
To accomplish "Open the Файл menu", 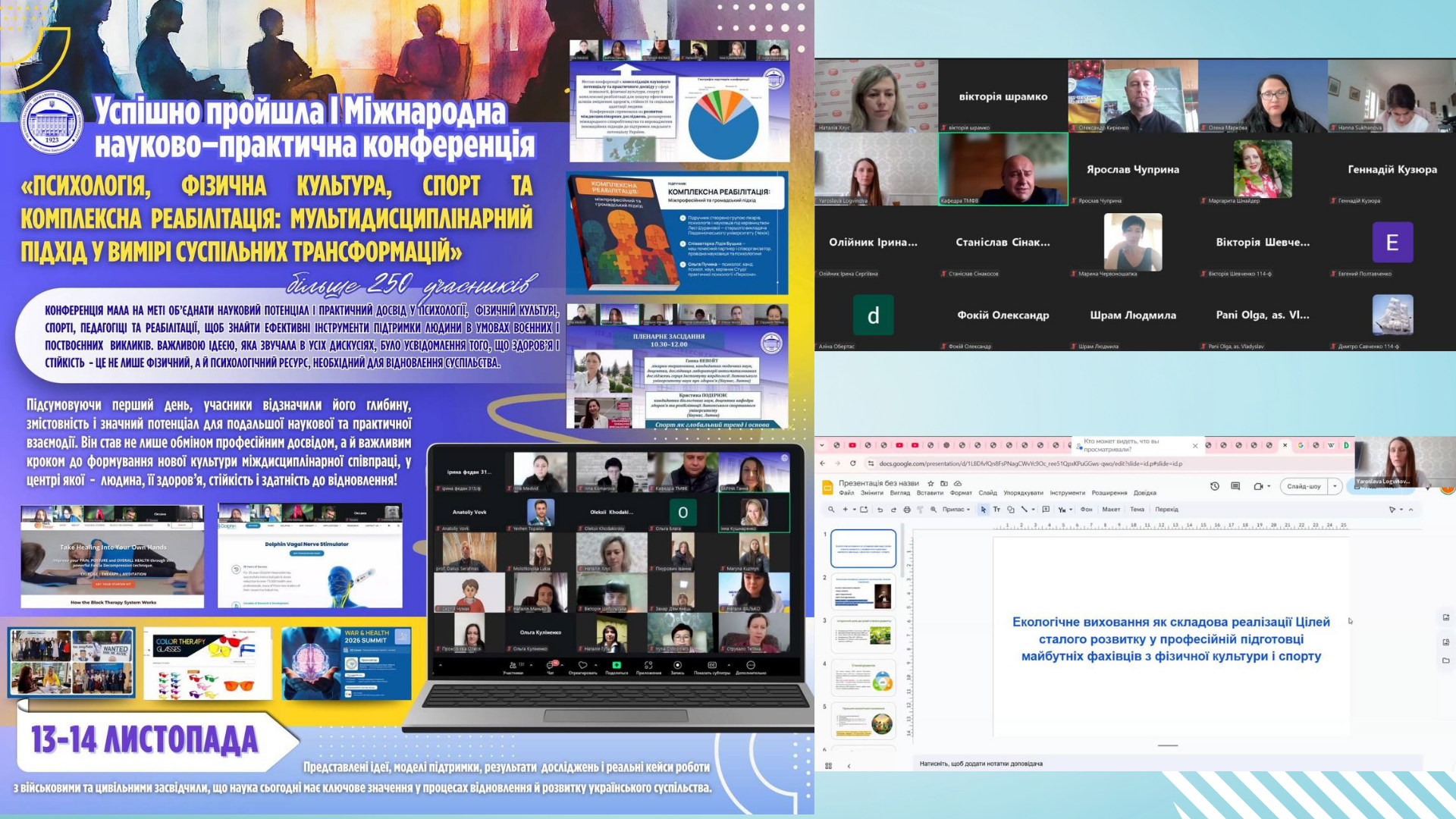I will tap(846, 493).
